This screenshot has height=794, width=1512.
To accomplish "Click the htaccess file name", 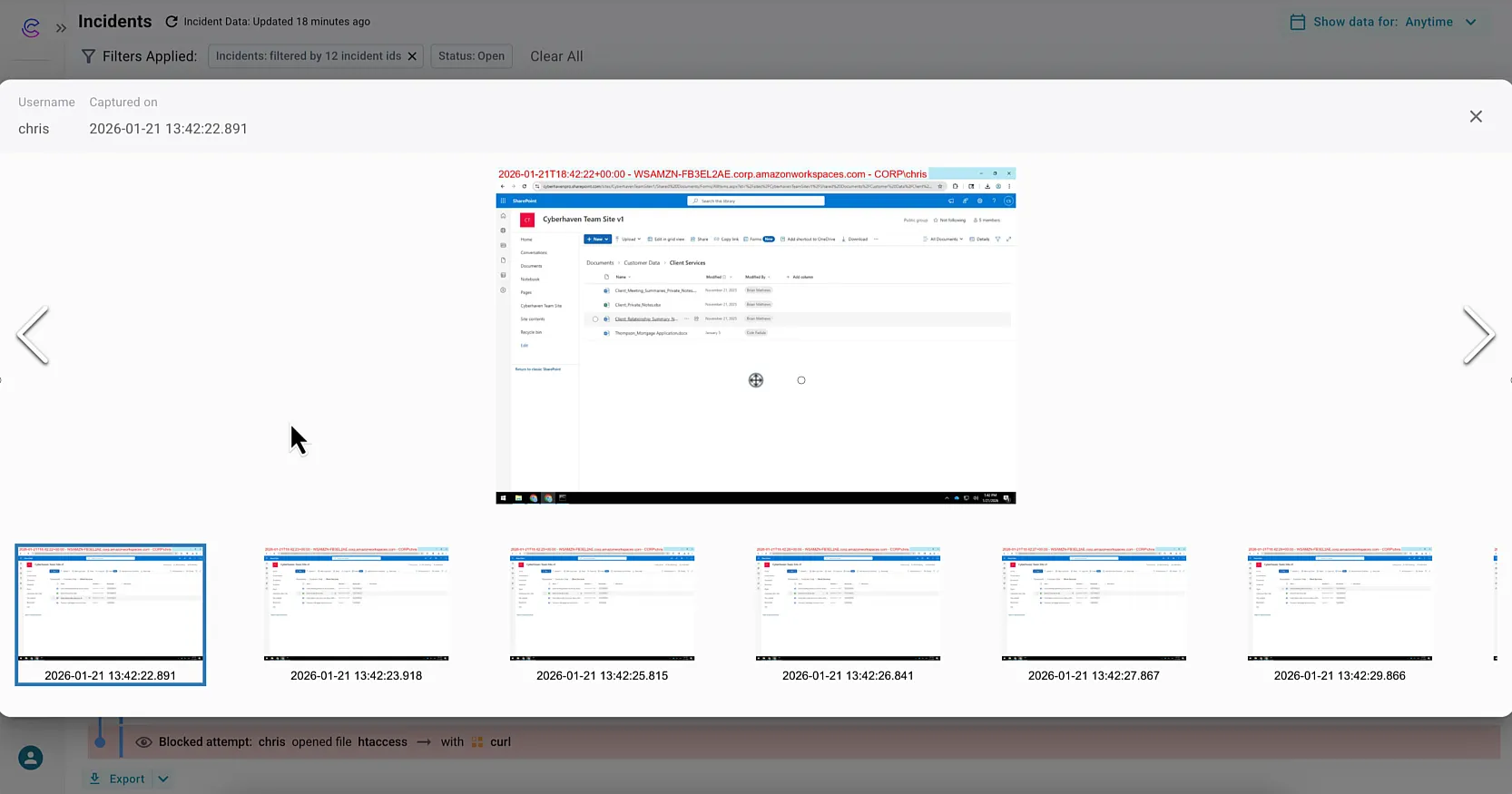I will tap(382, 742).
